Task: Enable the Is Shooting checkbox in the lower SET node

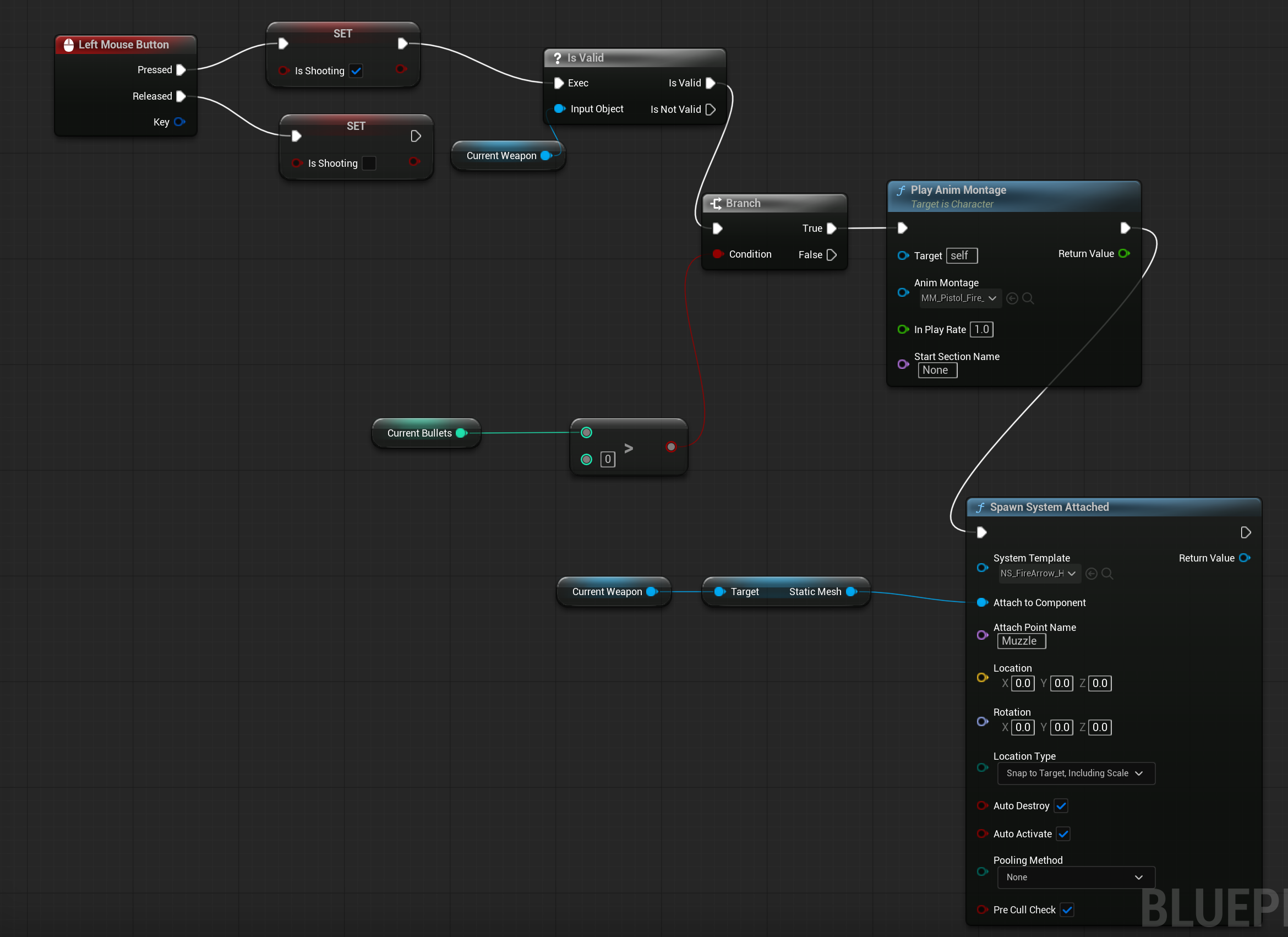Action: [369, 164]
